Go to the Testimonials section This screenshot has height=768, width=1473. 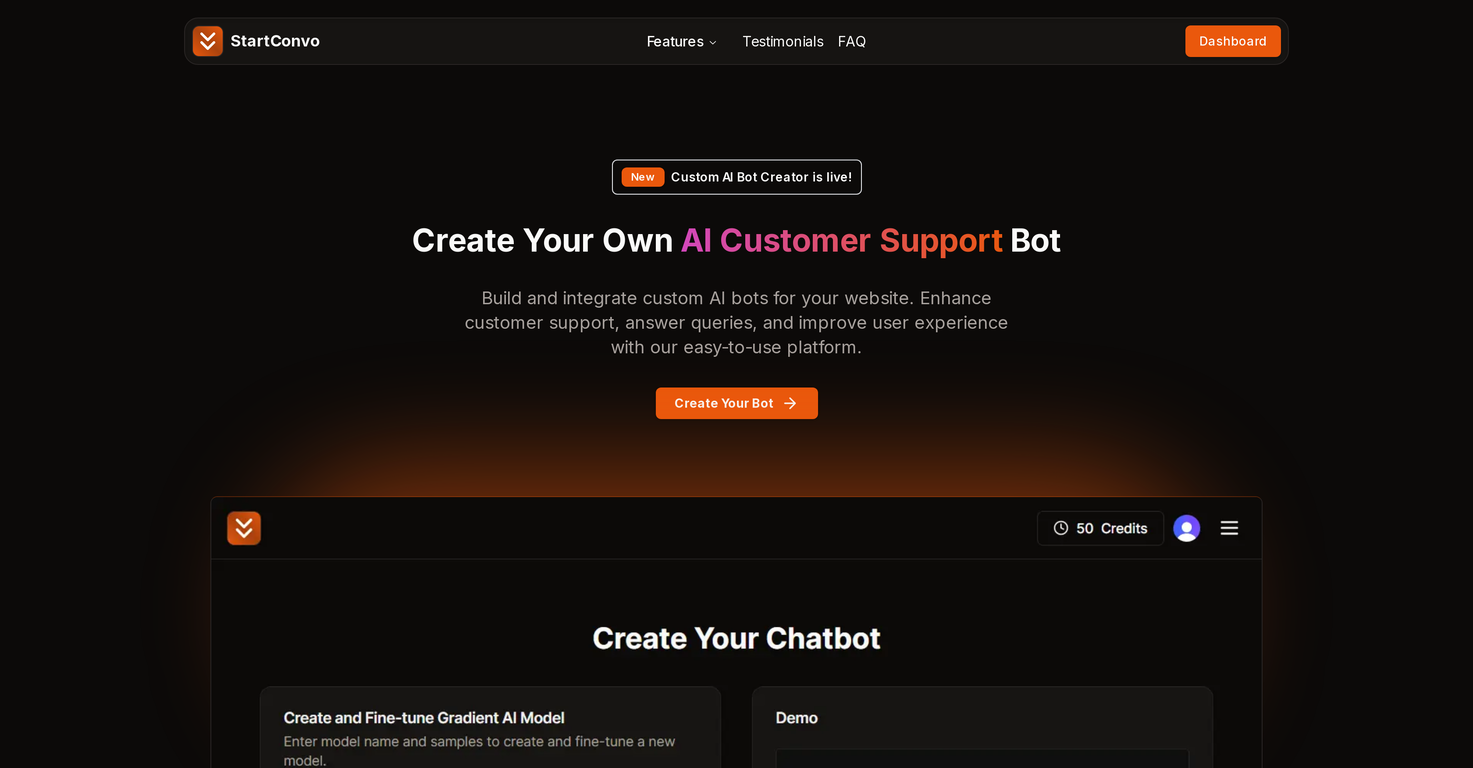click(x=782, y=41)
